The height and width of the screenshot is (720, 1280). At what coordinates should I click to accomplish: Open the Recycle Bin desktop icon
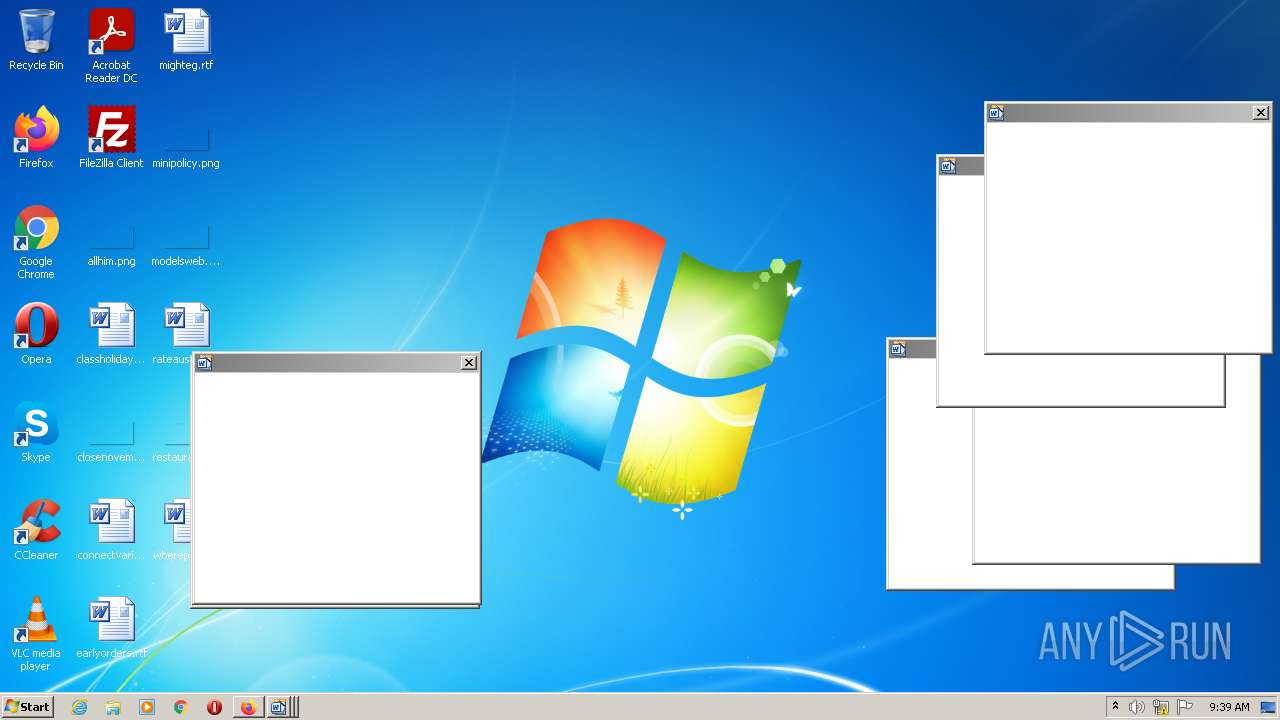click(36, 42)
